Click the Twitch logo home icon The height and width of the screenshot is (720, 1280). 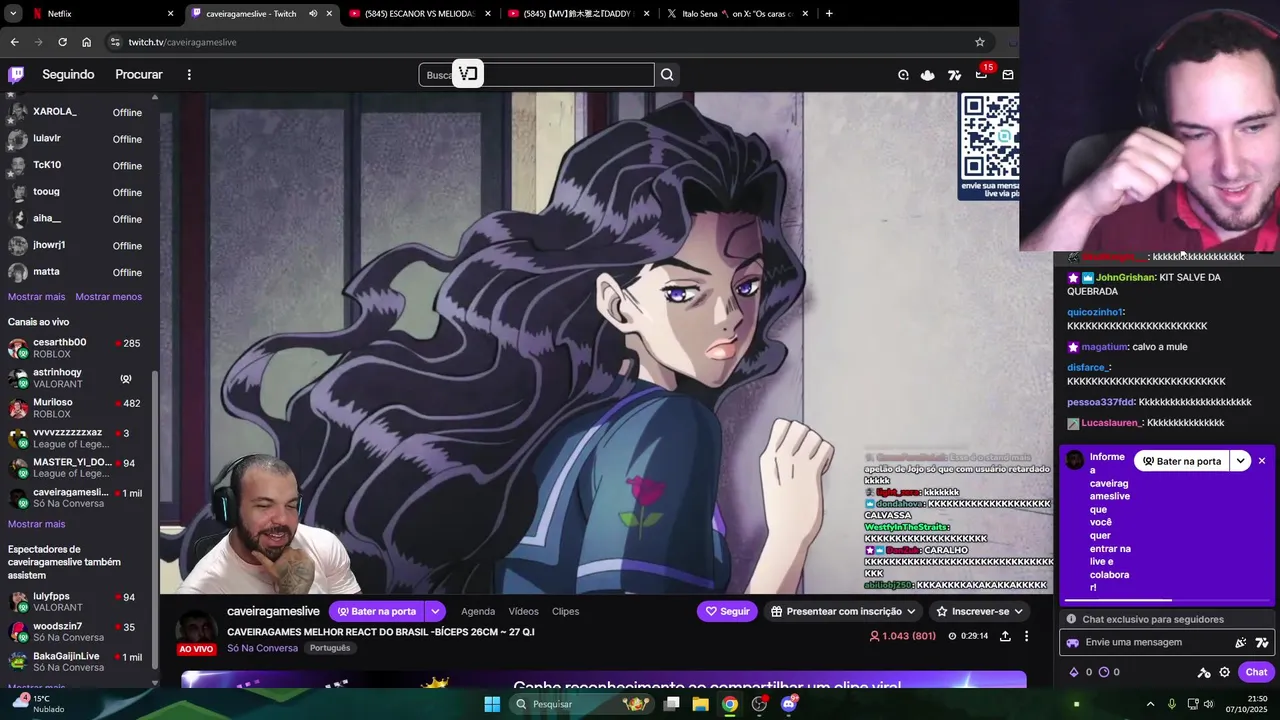[x=16, y=74]
